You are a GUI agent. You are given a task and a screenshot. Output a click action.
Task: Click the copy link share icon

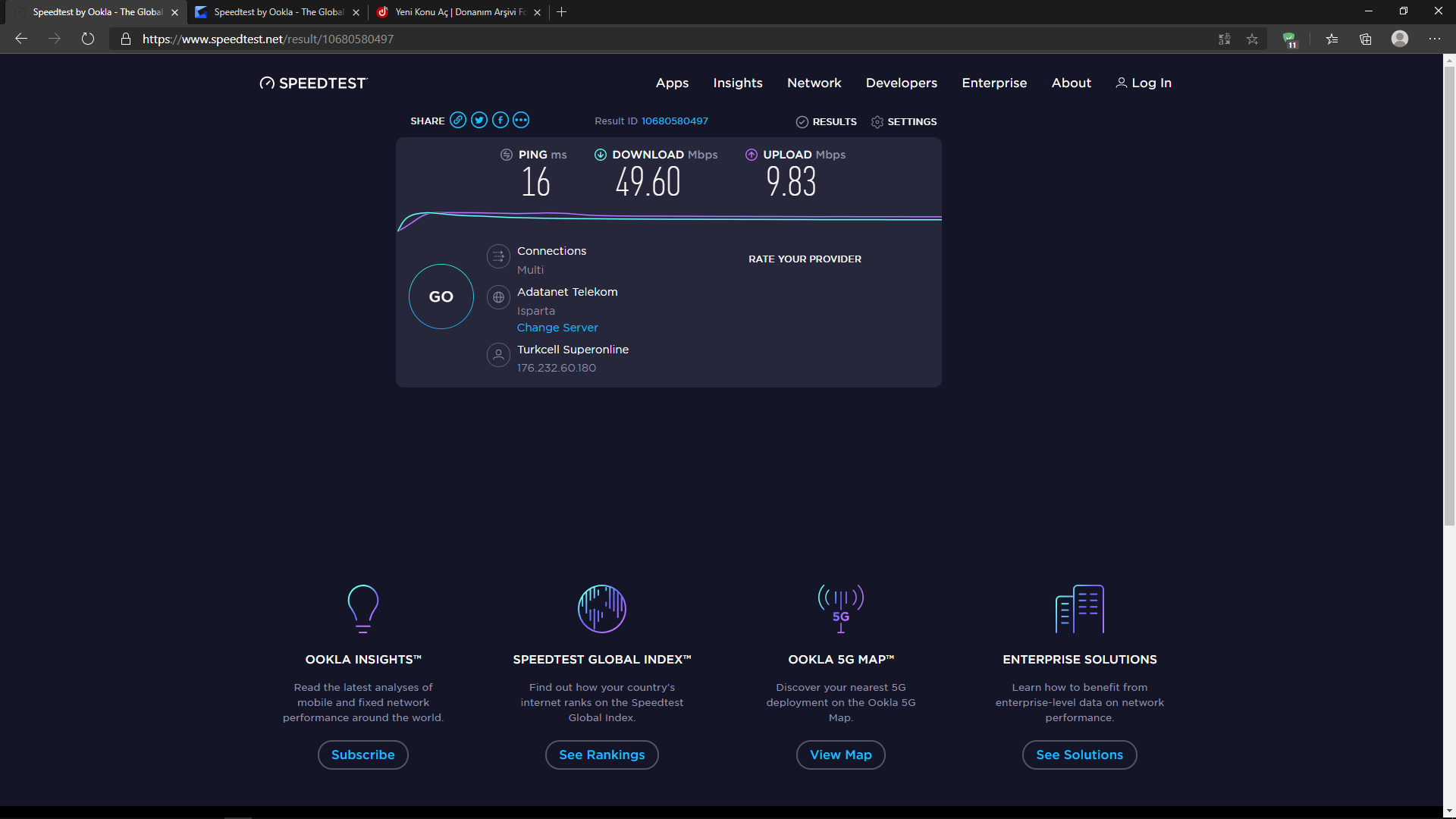pyautogui.click(x=458, y=121)
